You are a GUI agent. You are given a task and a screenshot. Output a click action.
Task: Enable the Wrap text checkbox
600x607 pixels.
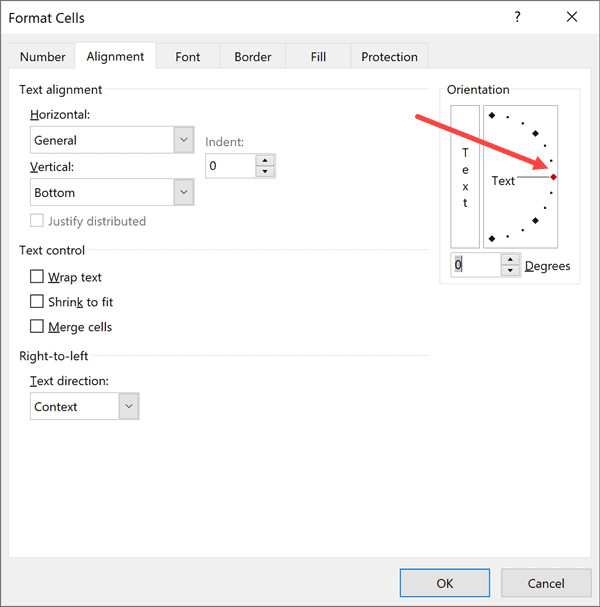(x=37, y=277)
